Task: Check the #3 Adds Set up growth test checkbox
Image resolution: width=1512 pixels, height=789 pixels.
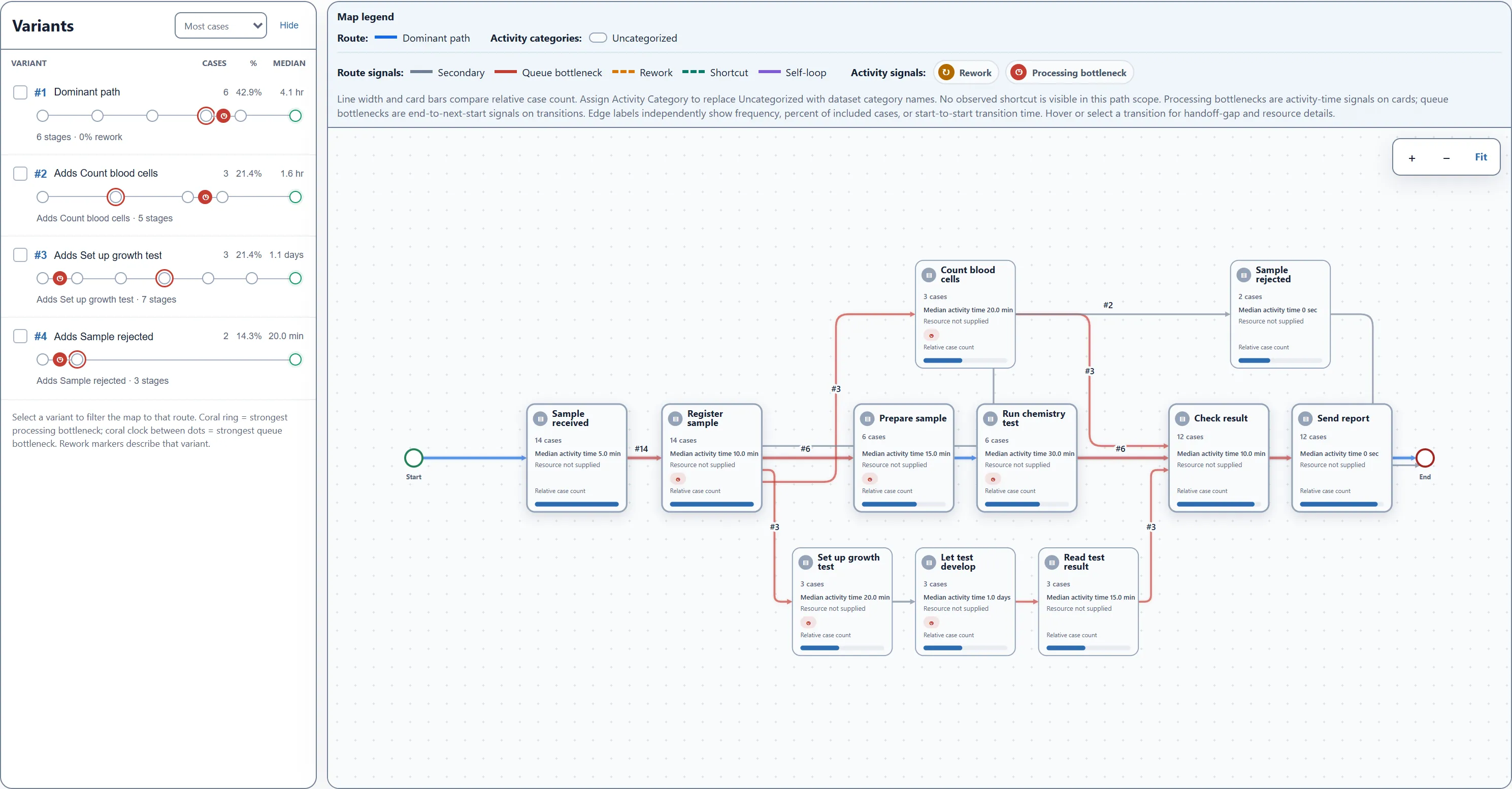Action: pyautogui.click(x=20, y=255)
